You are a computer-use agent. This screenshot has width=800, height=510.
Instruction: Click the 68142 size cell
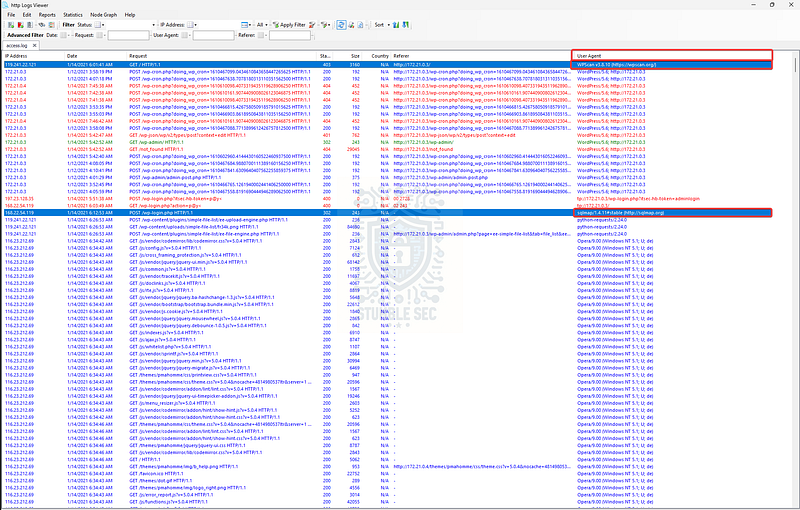[353, 262]
